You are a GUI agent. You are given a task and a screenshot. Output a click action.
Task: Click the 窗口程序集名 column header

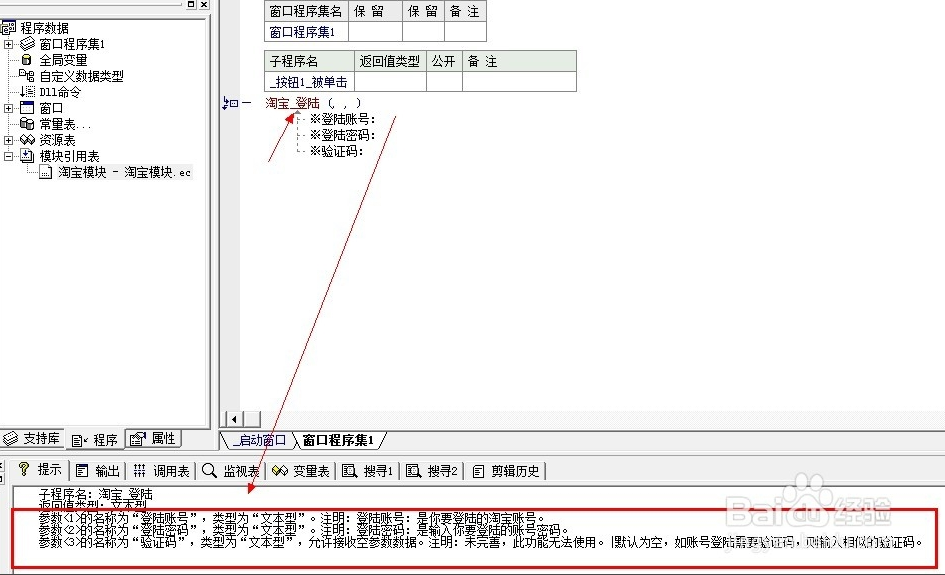[x=306, y=11]
